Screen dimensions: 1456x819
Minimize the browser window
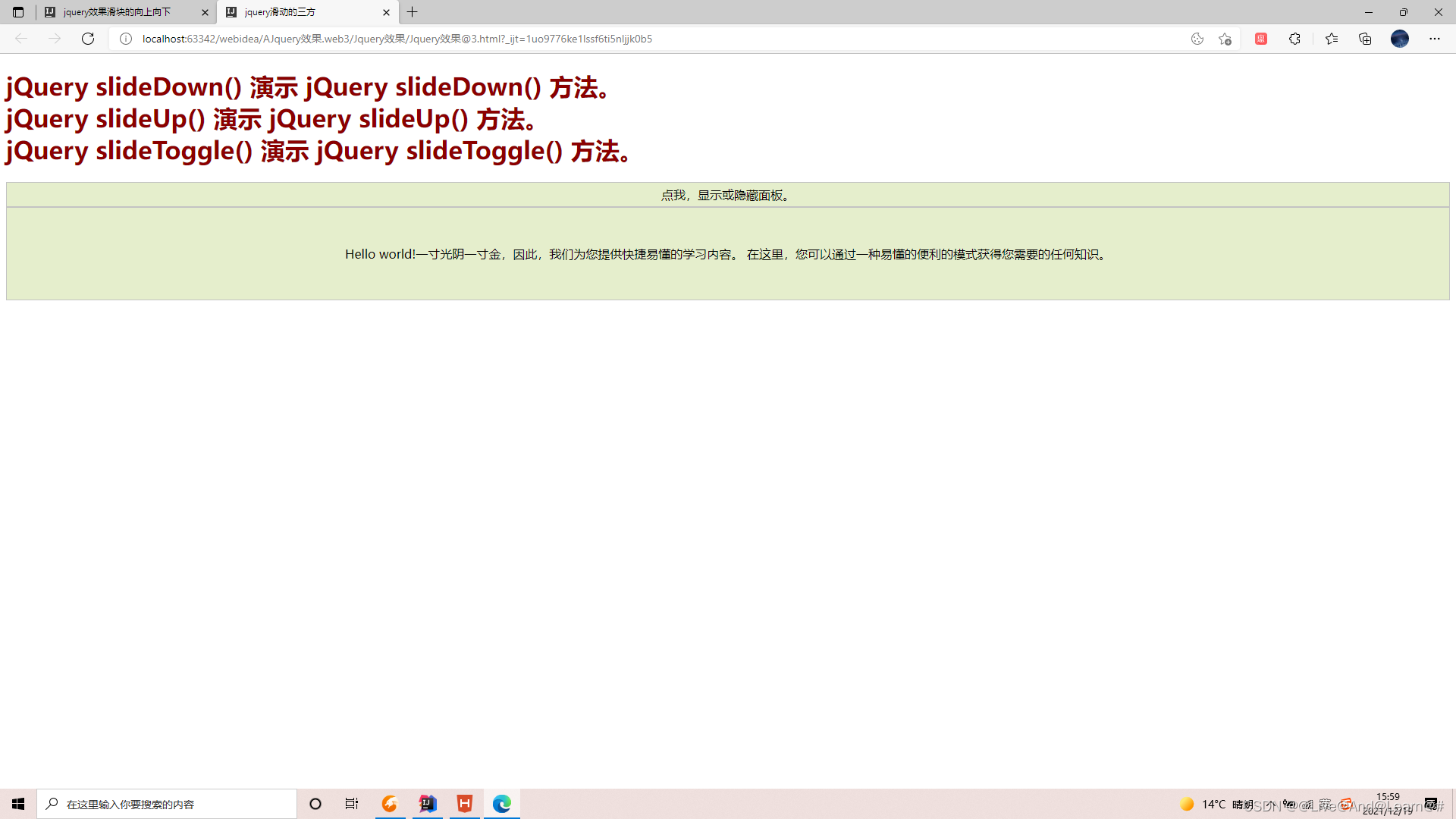1369,12
